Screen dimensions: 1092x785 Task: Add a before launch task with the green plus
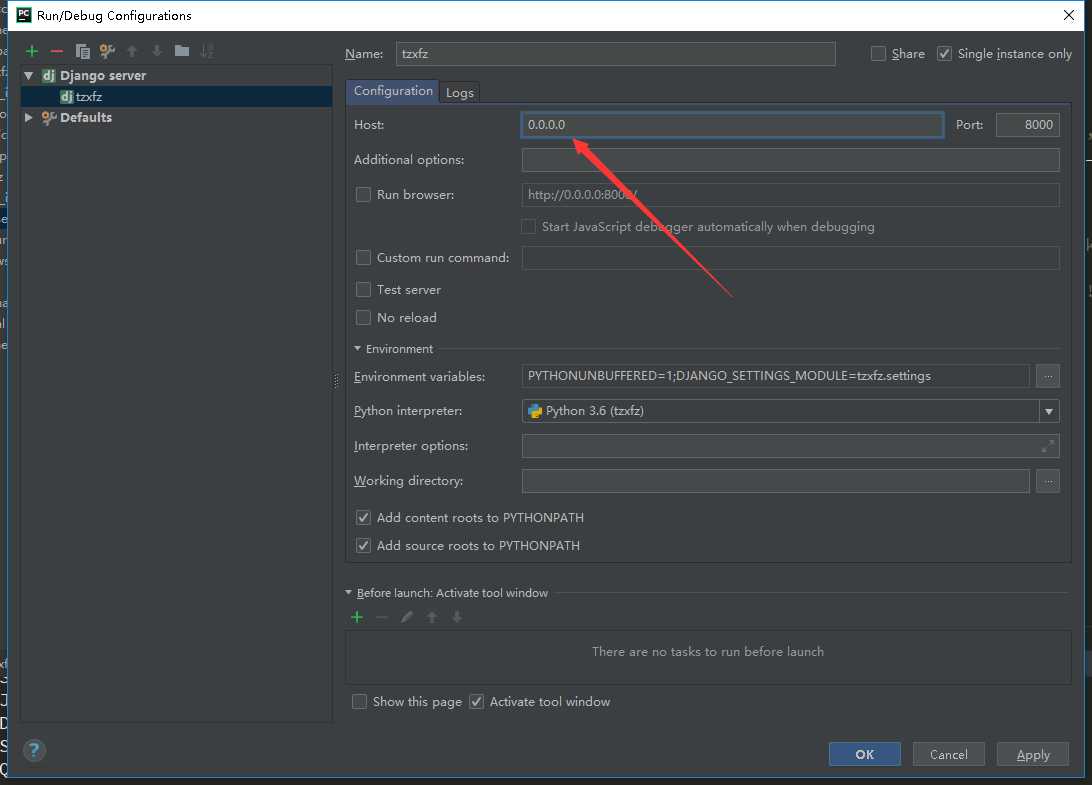[x=357, y=617]
